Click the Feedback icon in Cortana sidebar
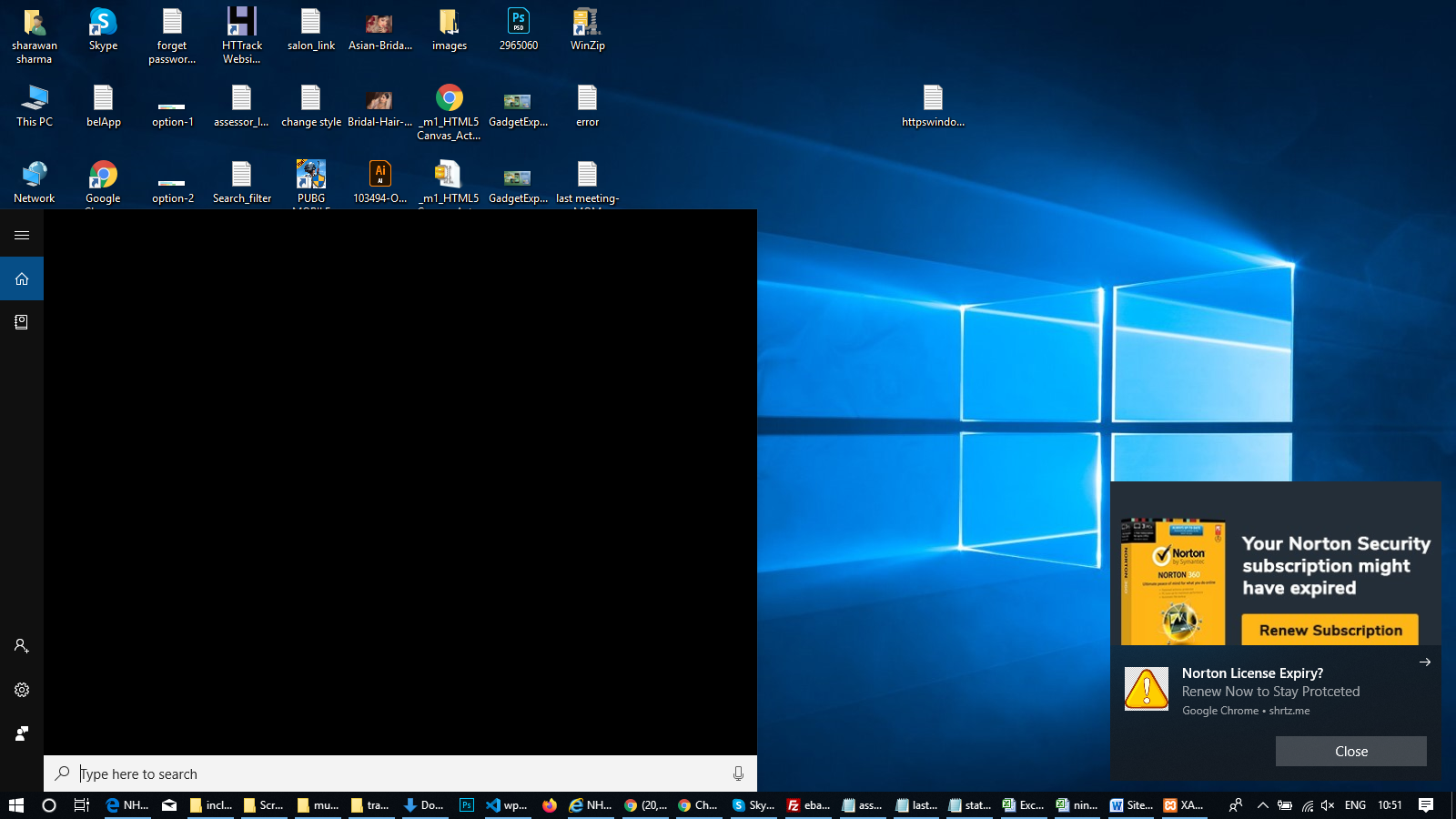 coord(22,733)
